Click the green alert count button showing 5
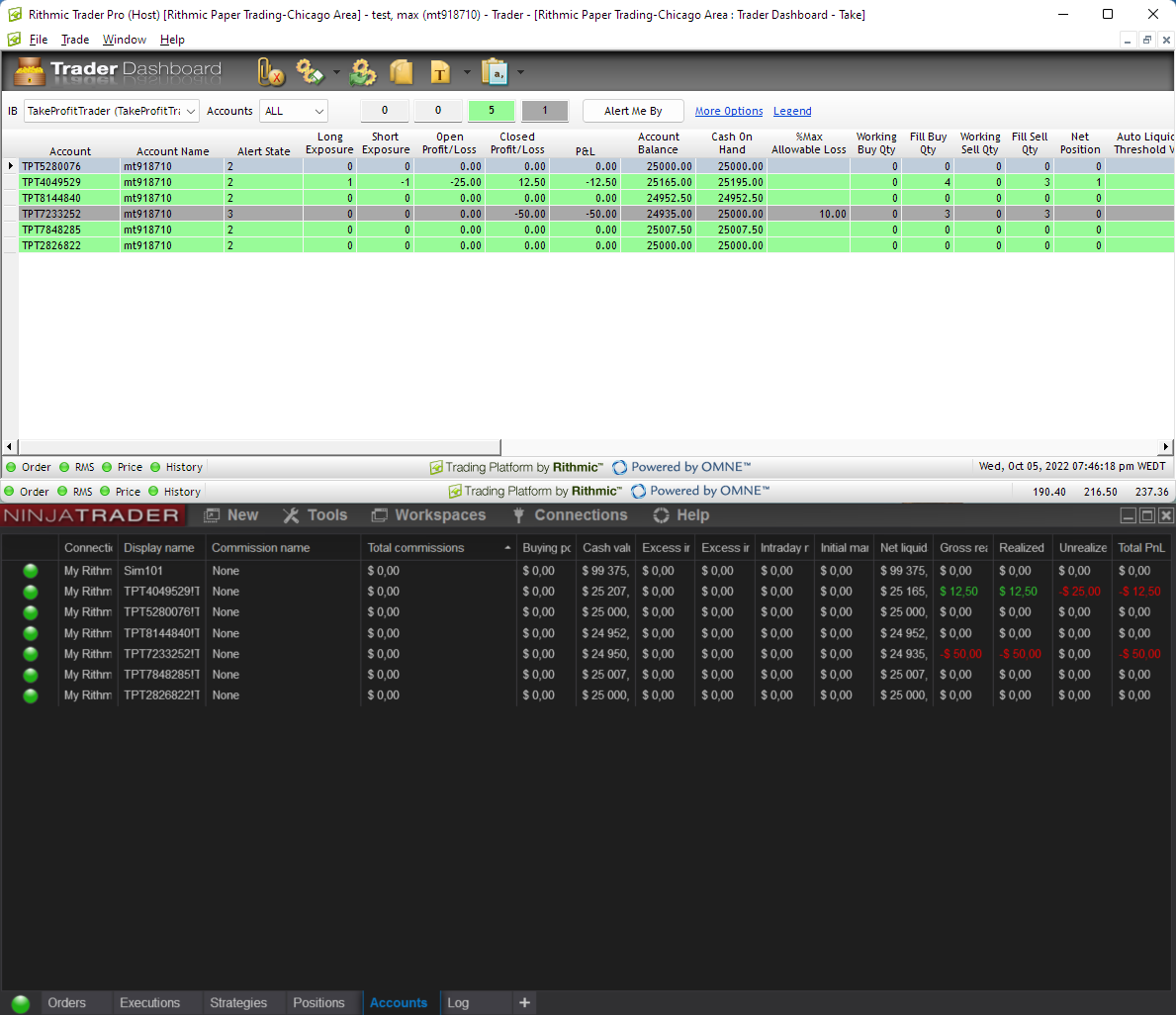Viewport: 1176px width, 1015px height. click(x=492, y=111)
